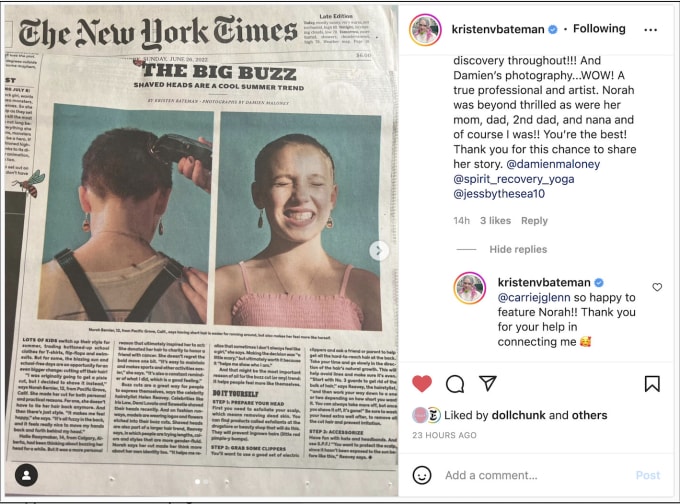Image resolution: width=680 pixels, height=504 pixels.
Task: Unlike the post via red heart icon
Action: click(422, 383)
